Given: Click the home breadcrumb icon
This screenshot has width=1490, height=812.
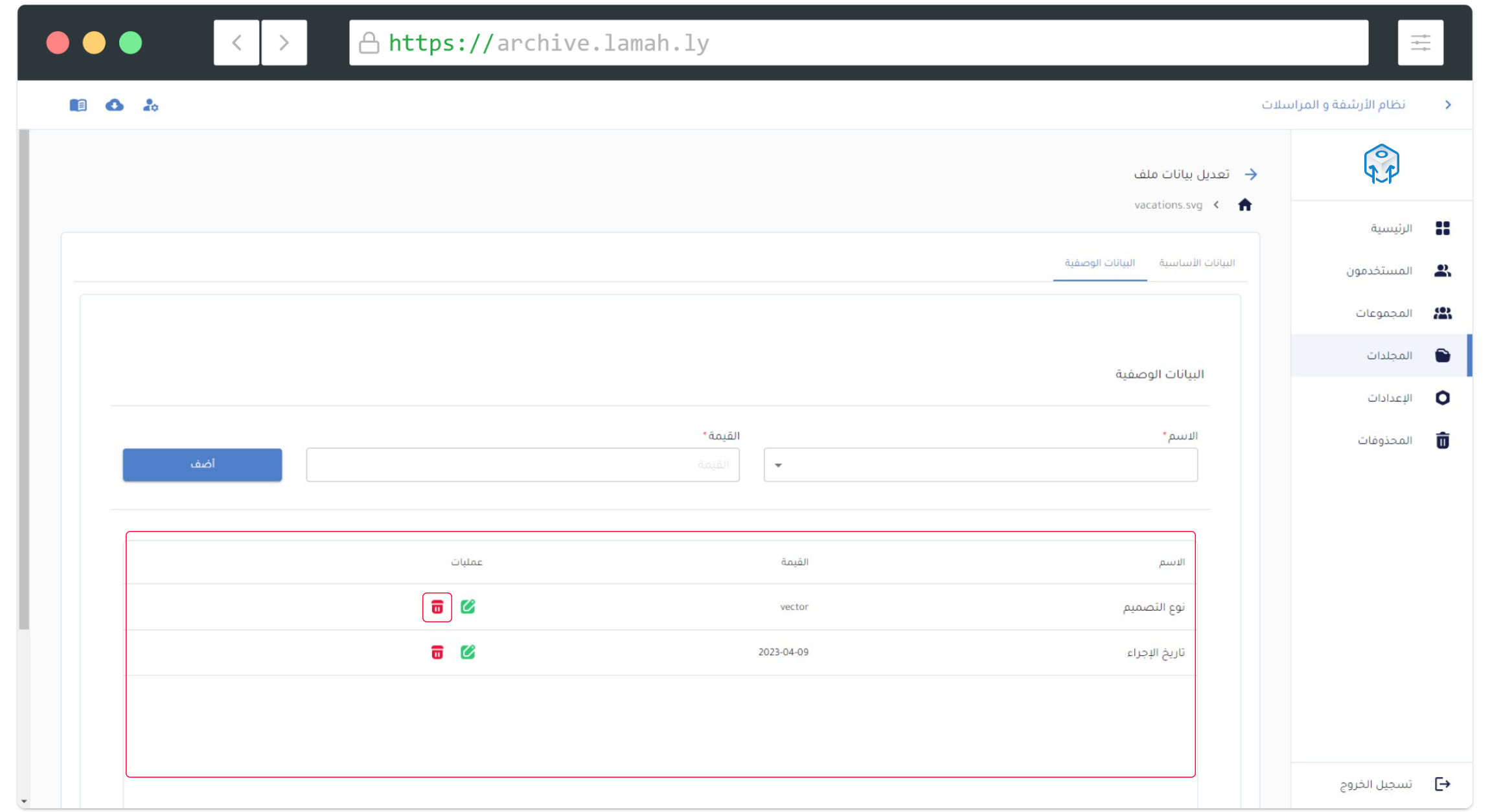Looking at the screenshot, I should click(1244, 205).
